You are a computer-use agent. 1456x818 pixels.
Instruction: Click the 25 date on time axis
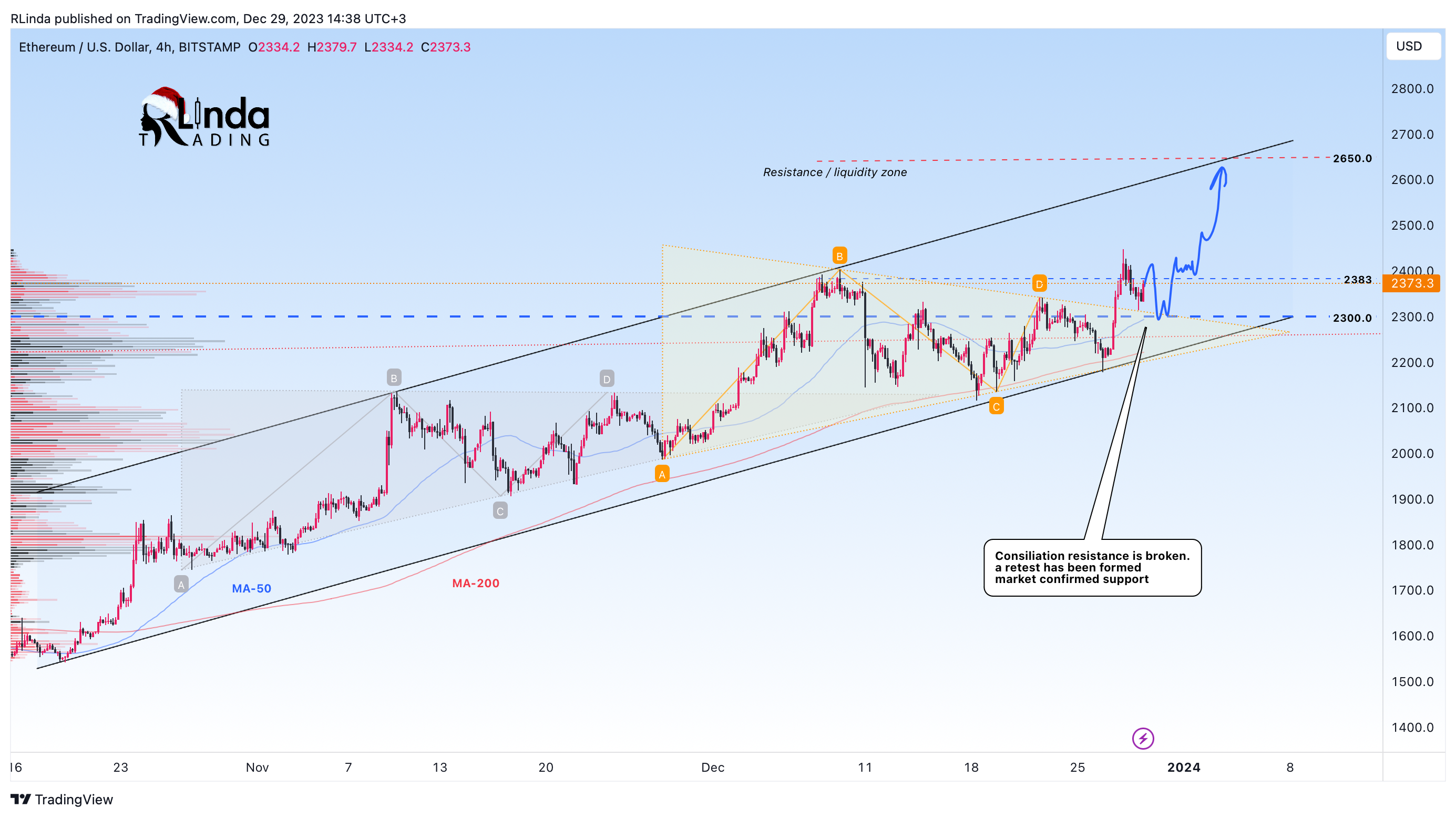coord(1078,767)
